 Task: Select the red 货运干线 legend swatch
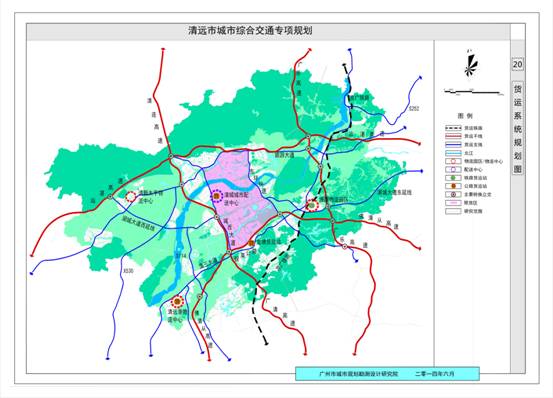(453, 136)
